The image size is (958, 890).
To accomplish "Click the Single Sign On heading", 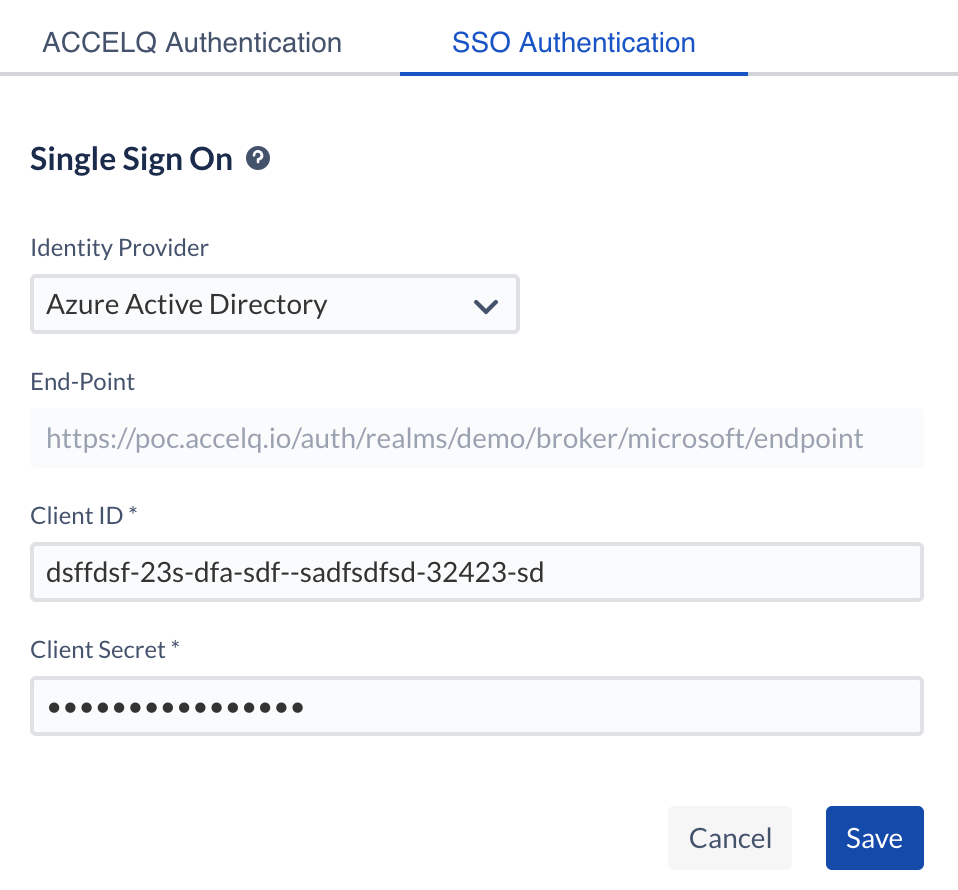I will coord(131,159).
